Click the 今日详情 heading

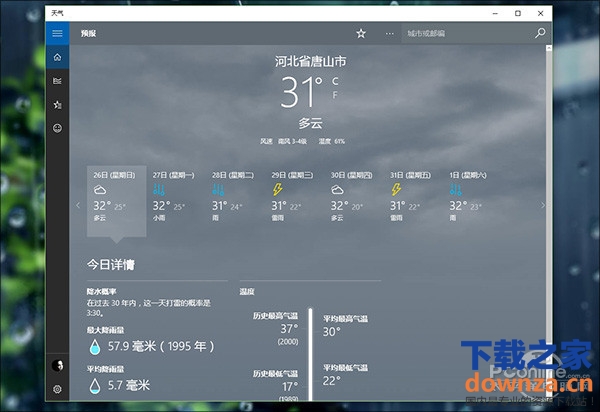coord(111,264)
